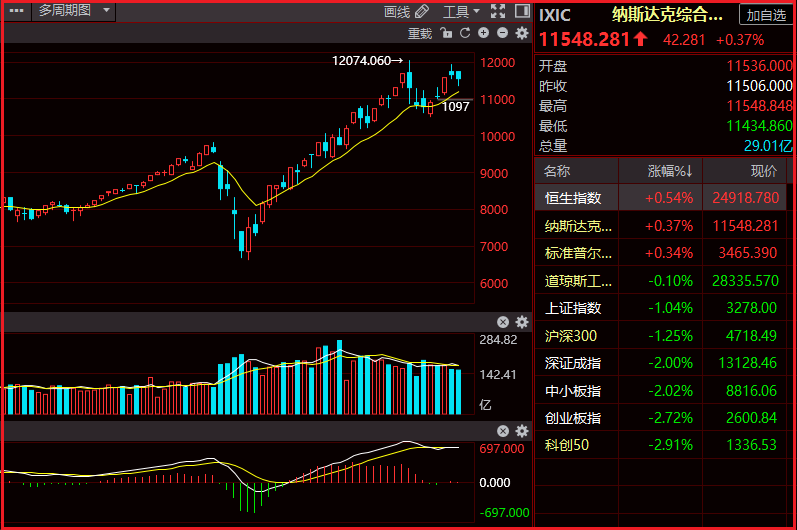Zoom in with the plus icon

(x=483, y=33)
